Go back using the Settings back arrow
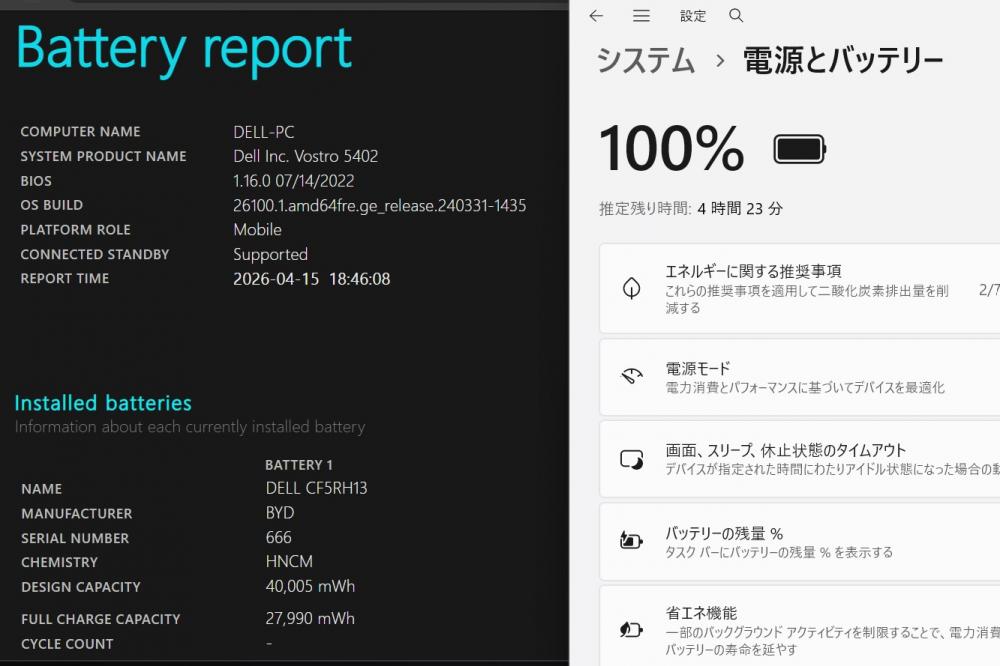Screen dimensions: 1000x666 point(596,15)
